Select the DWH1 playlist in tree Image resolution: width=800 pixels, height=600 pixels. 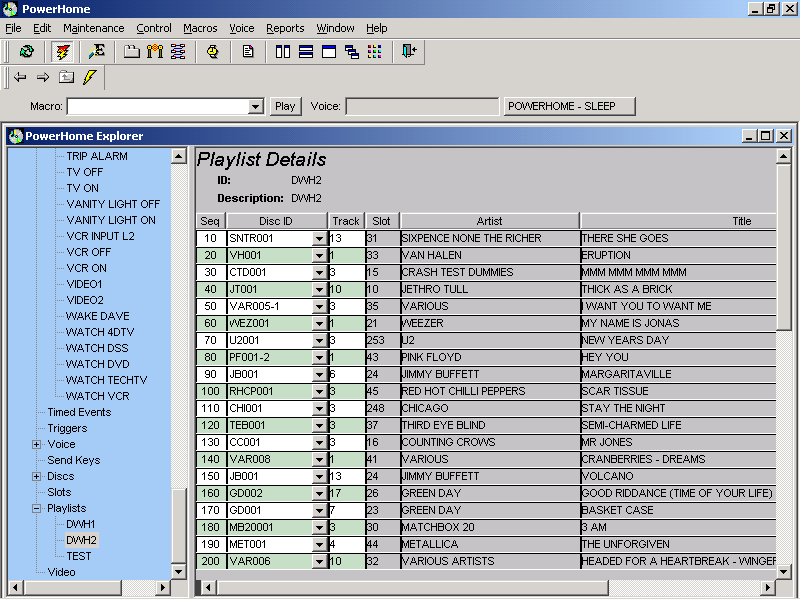81,524
